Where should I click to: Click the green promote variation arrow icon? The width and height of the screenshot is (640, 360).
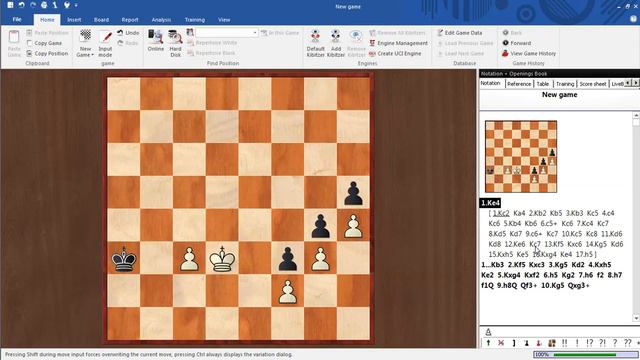[488, 343]
